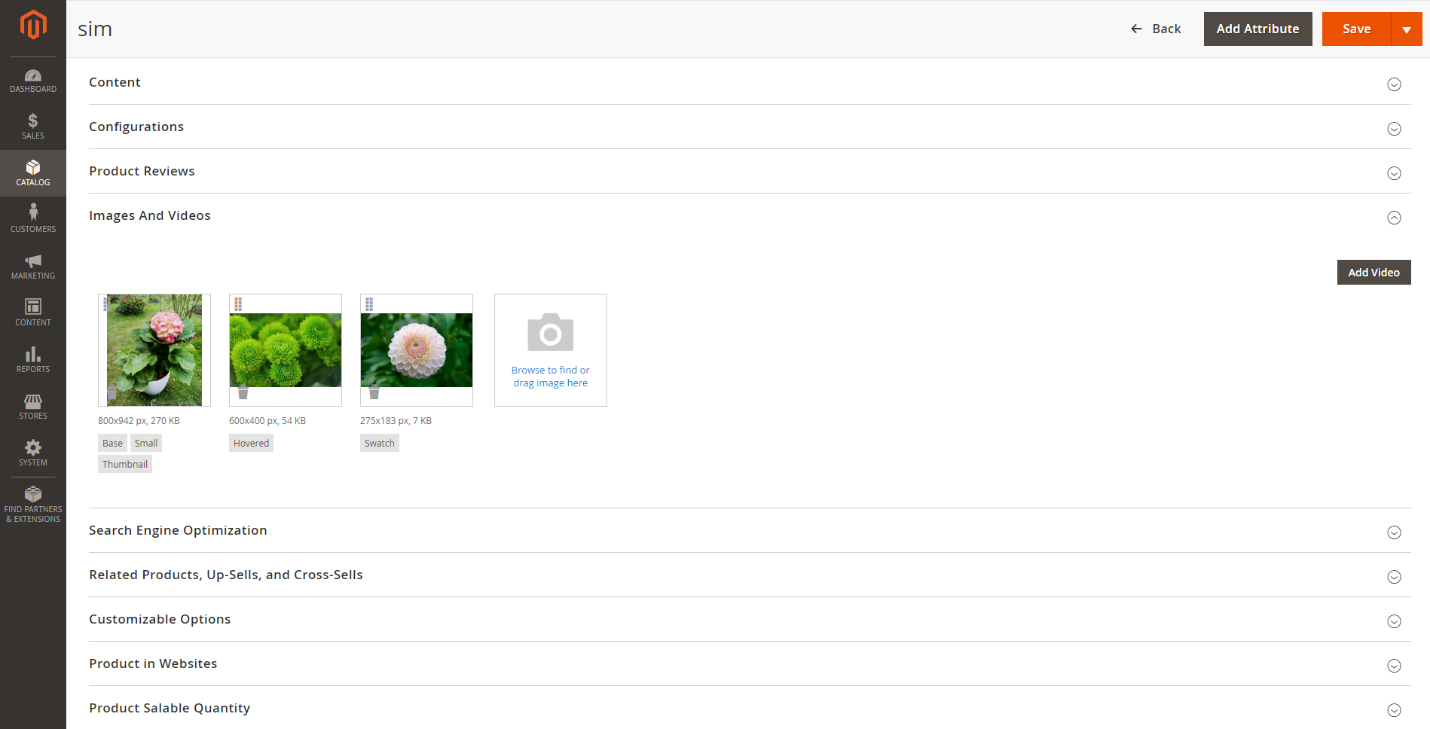This screenshot has height=729, width=1430.
Task: Click the 'Base' role label
Action: [x=112, y=443]
